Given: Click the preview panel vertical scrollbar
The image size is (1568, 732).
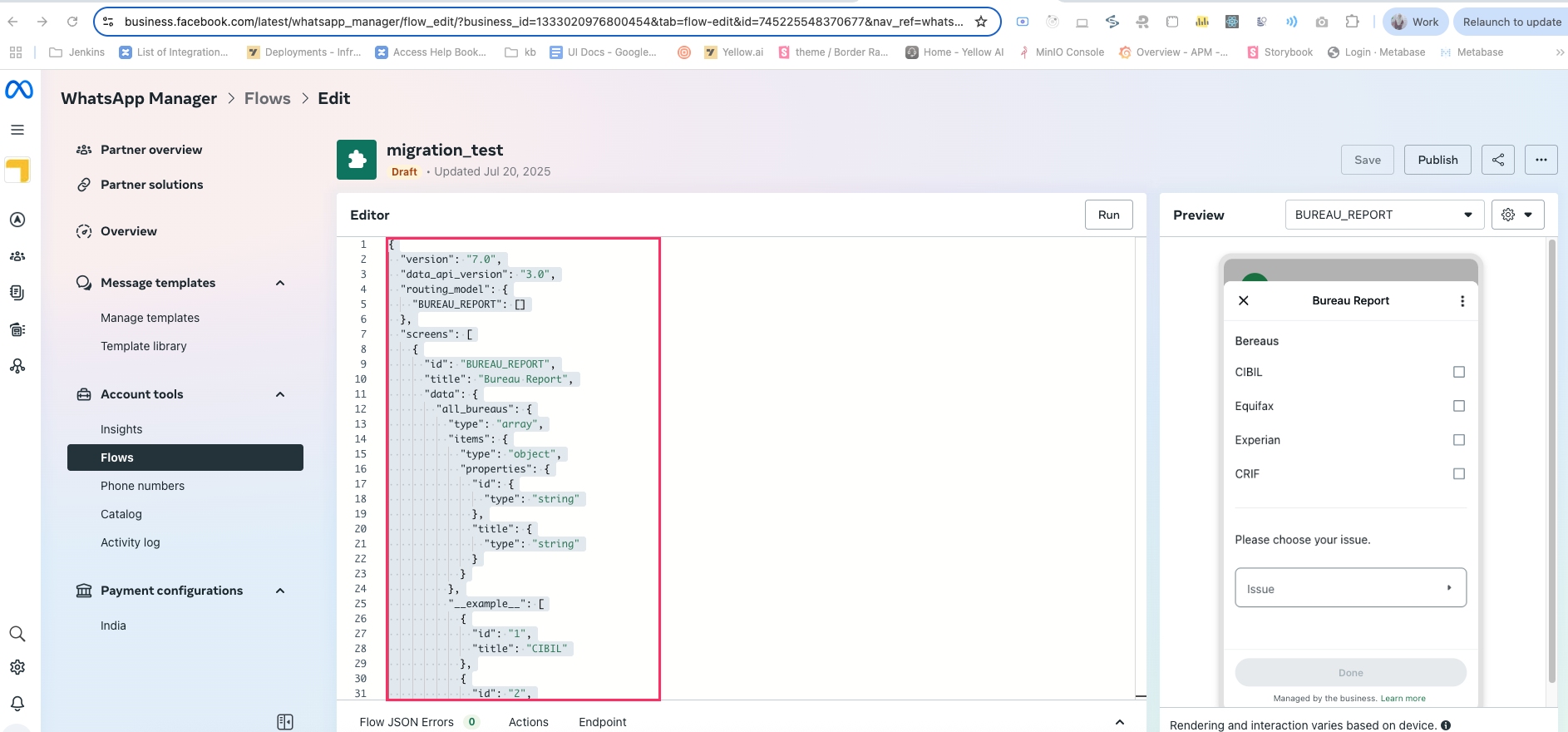Looking at the screenshot, I should click(1551, 462).
